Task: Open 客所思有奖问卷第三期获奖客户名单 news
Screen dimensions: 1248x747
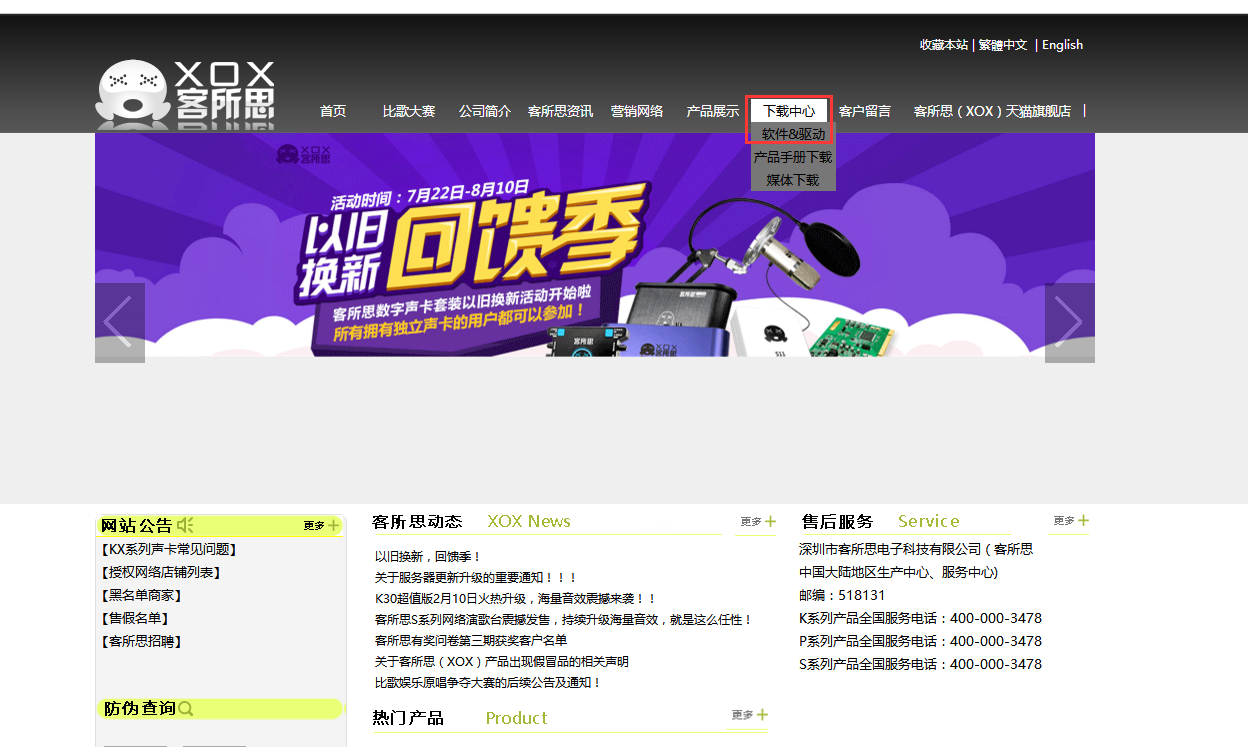Action: [471, 640]
